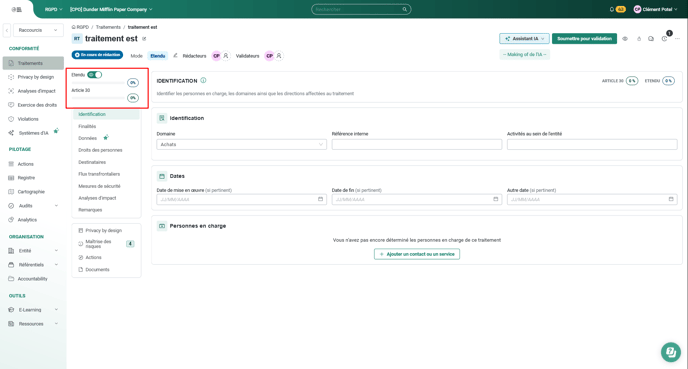The width and height of the screenshot is (688, 369).
Task: Click the Privacy by design sidebar icon
Action: (x=11, y=77)
